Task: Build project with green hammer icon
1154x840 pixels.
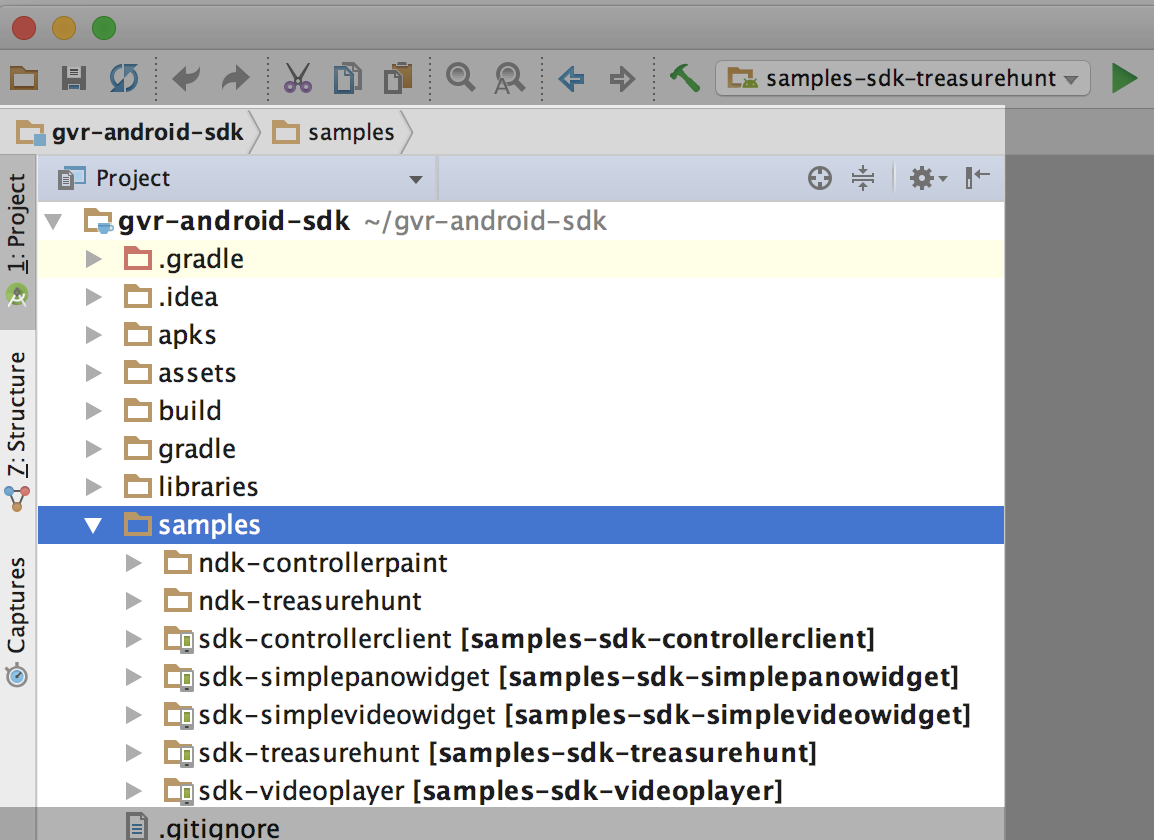Action: coord(684,77)
